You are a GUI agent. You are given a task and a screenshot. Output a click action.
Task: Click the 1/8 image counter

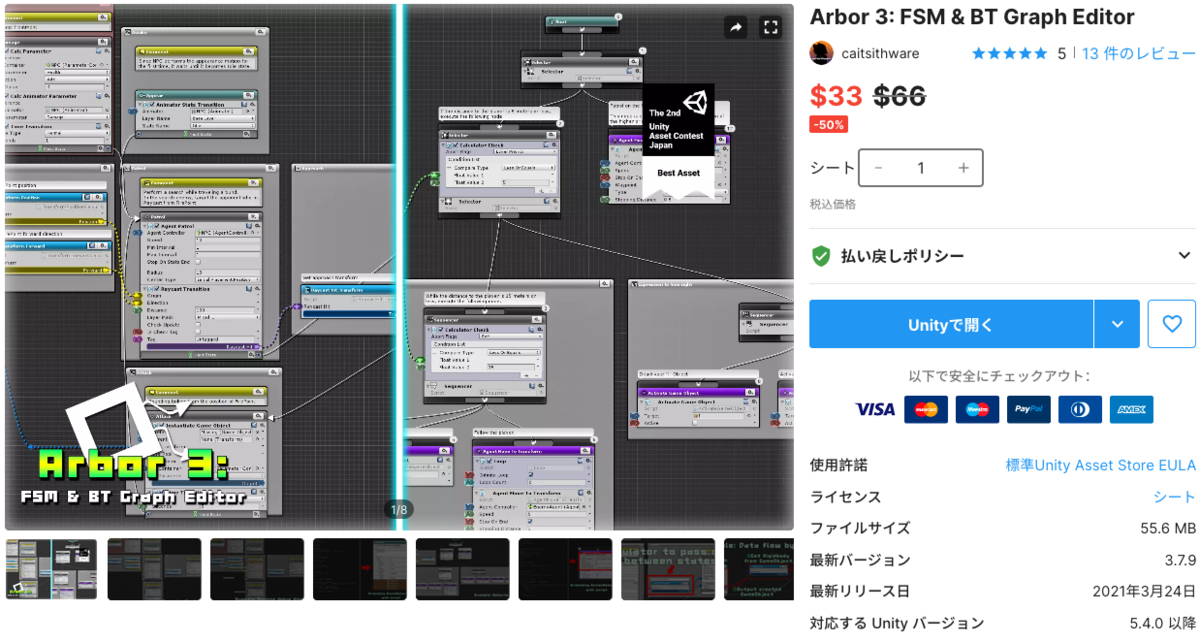(399, 510)
